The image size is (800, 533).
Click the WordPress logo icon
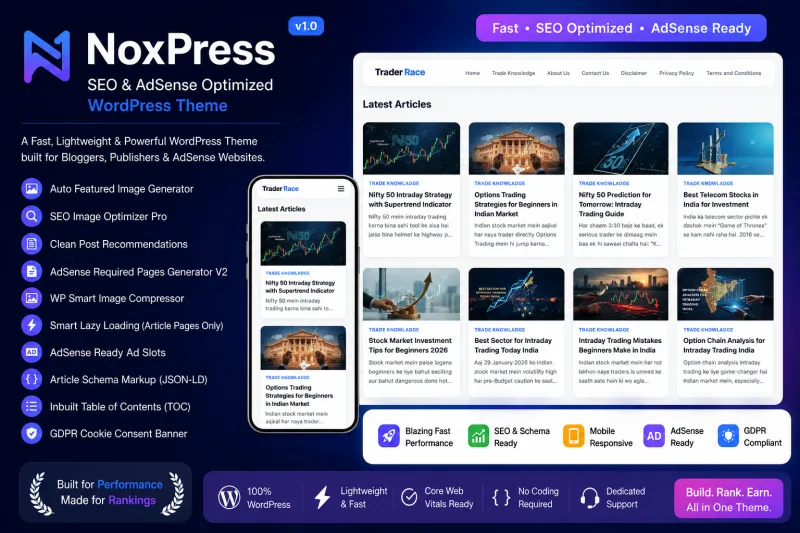(x=229, y=497)
